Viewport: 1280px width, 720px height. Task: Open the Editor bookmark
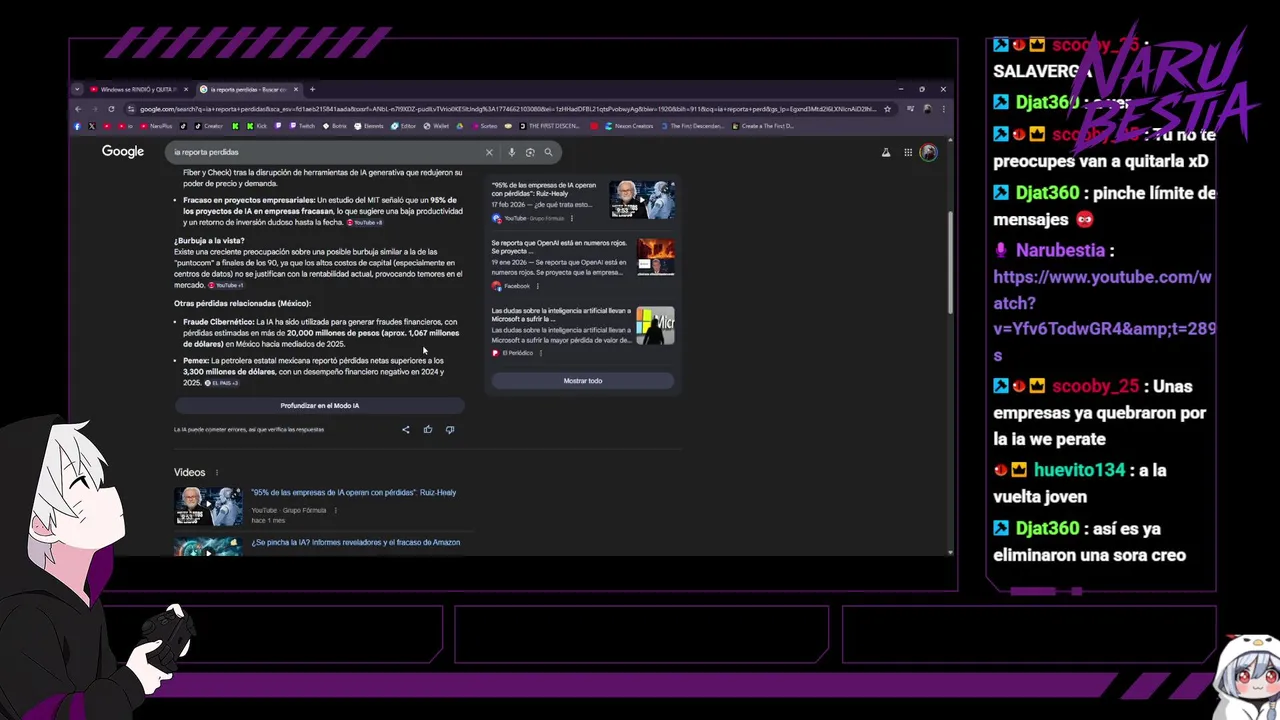click(404, 126)
